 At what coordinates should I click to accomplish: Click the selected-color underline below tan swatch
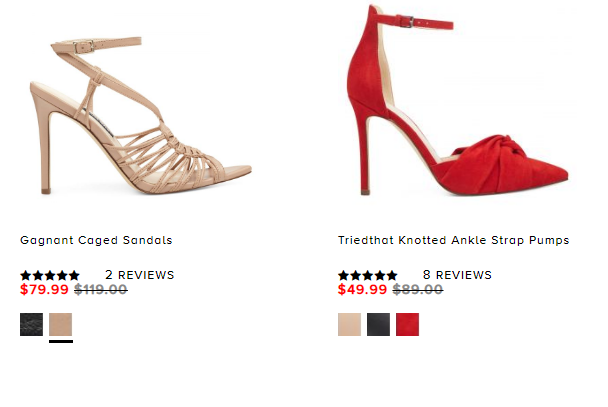(61, 341)
